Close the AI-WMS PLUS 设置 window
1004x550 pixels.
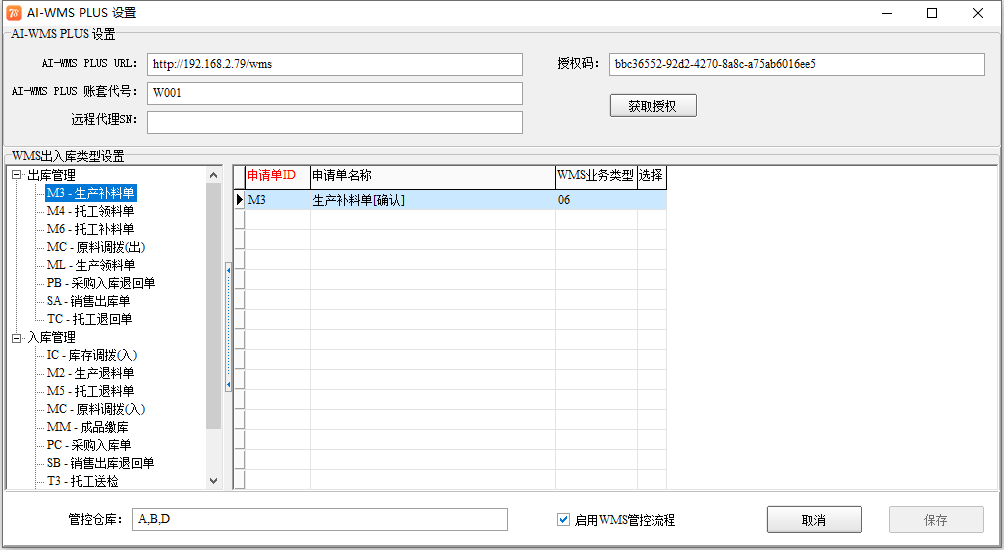978,13
